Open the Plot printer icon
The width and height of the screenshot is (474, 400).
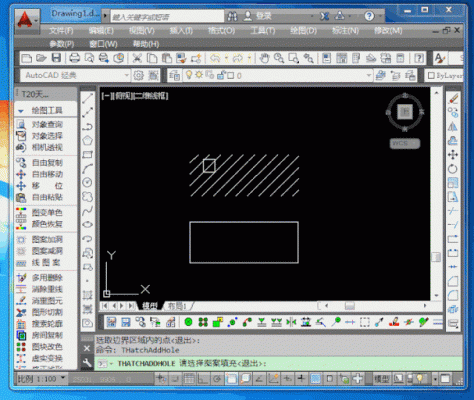[x=74, y=58]
